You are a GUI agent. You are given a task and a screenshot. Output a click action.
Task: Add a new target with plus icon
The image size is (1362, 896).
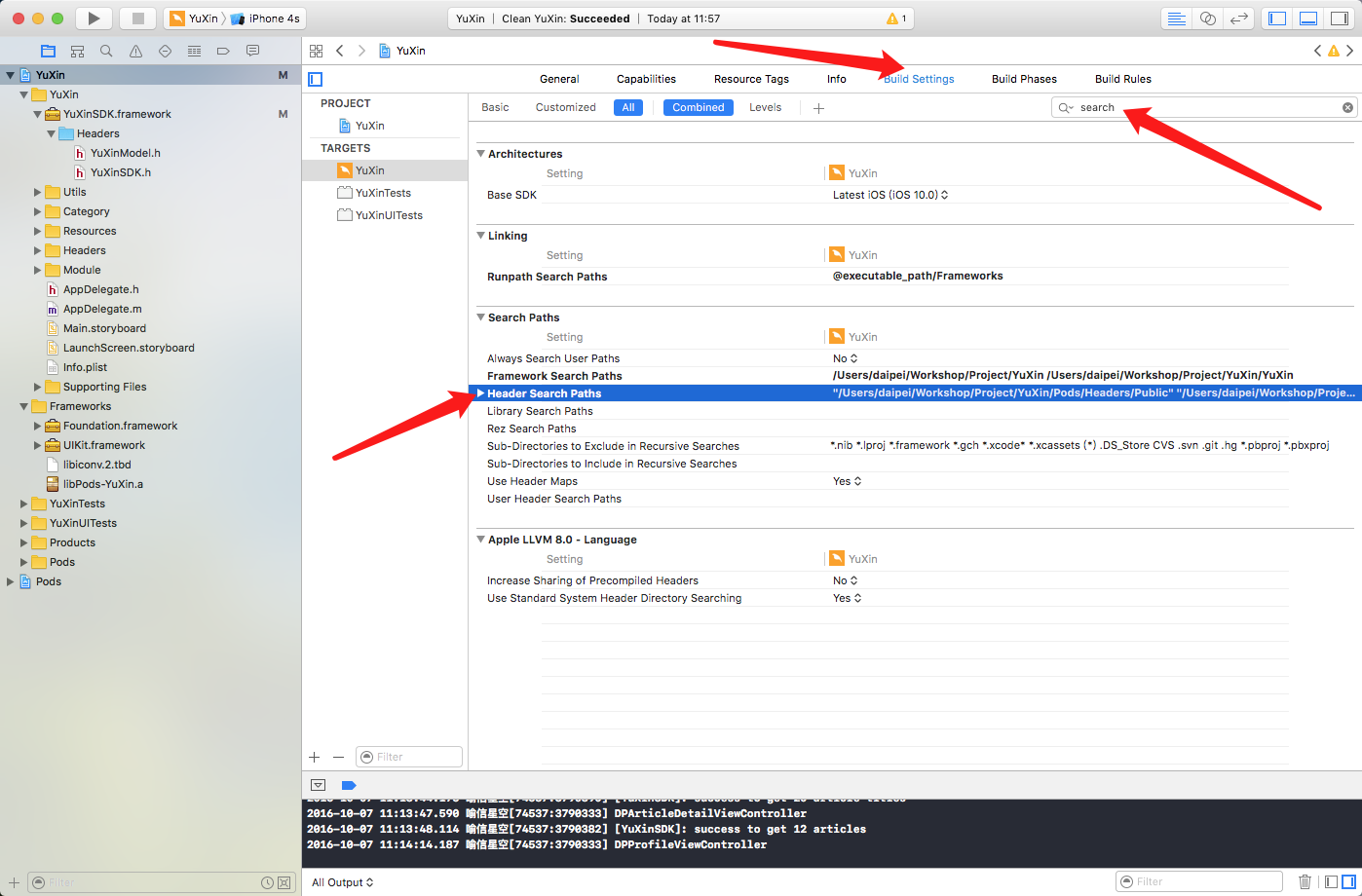(314, 757)
